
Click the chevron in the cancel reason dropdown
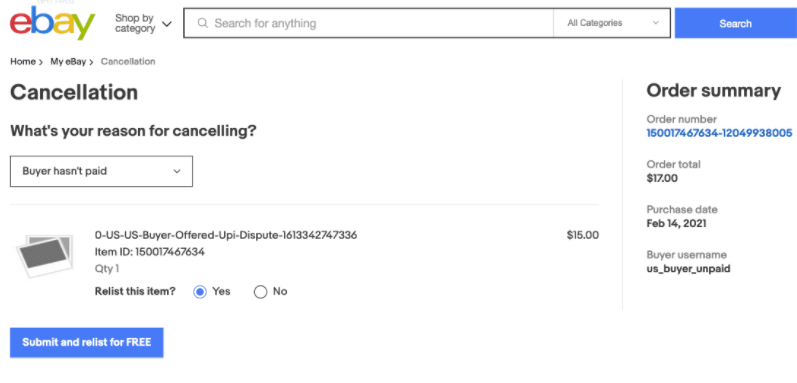pos(177,171)
